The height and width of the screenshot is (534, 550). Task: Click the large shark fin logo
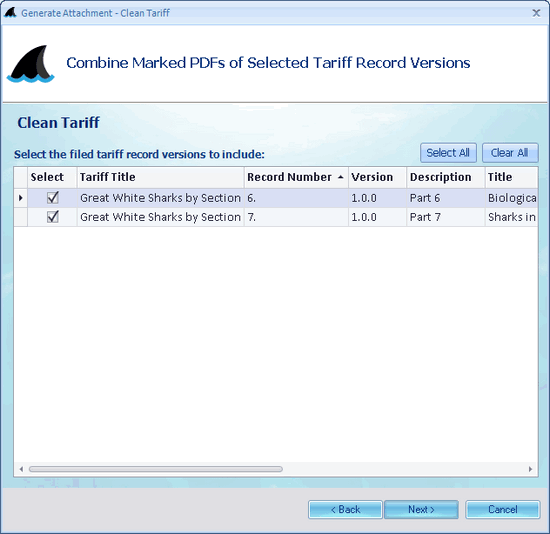(x=31, y=64)
